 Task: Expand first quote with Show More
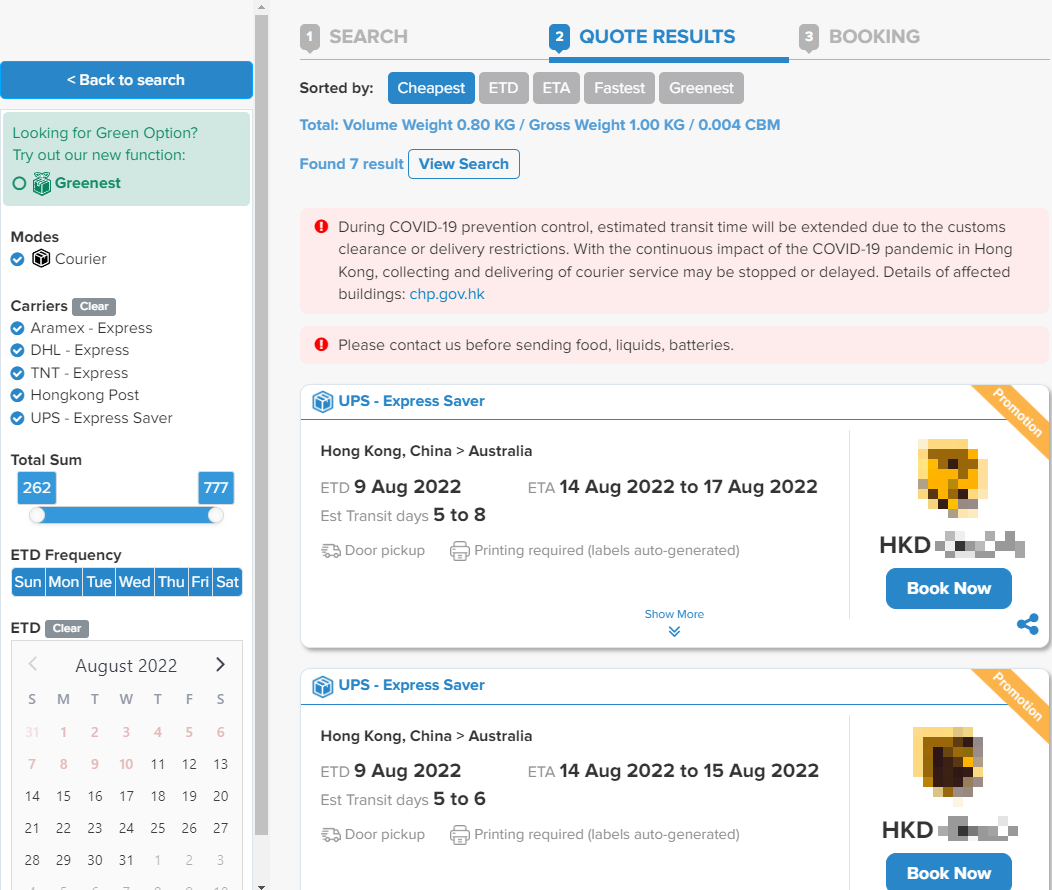click(674, 622)
